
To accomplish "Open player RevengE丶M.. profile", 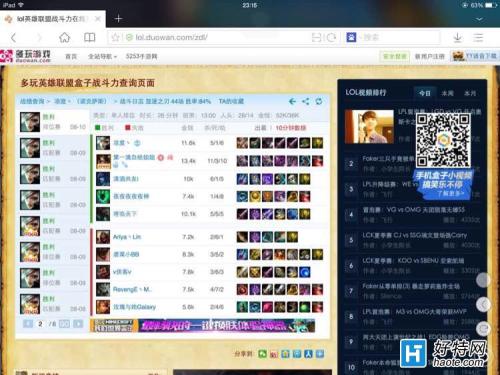I will tap(132, 289).
